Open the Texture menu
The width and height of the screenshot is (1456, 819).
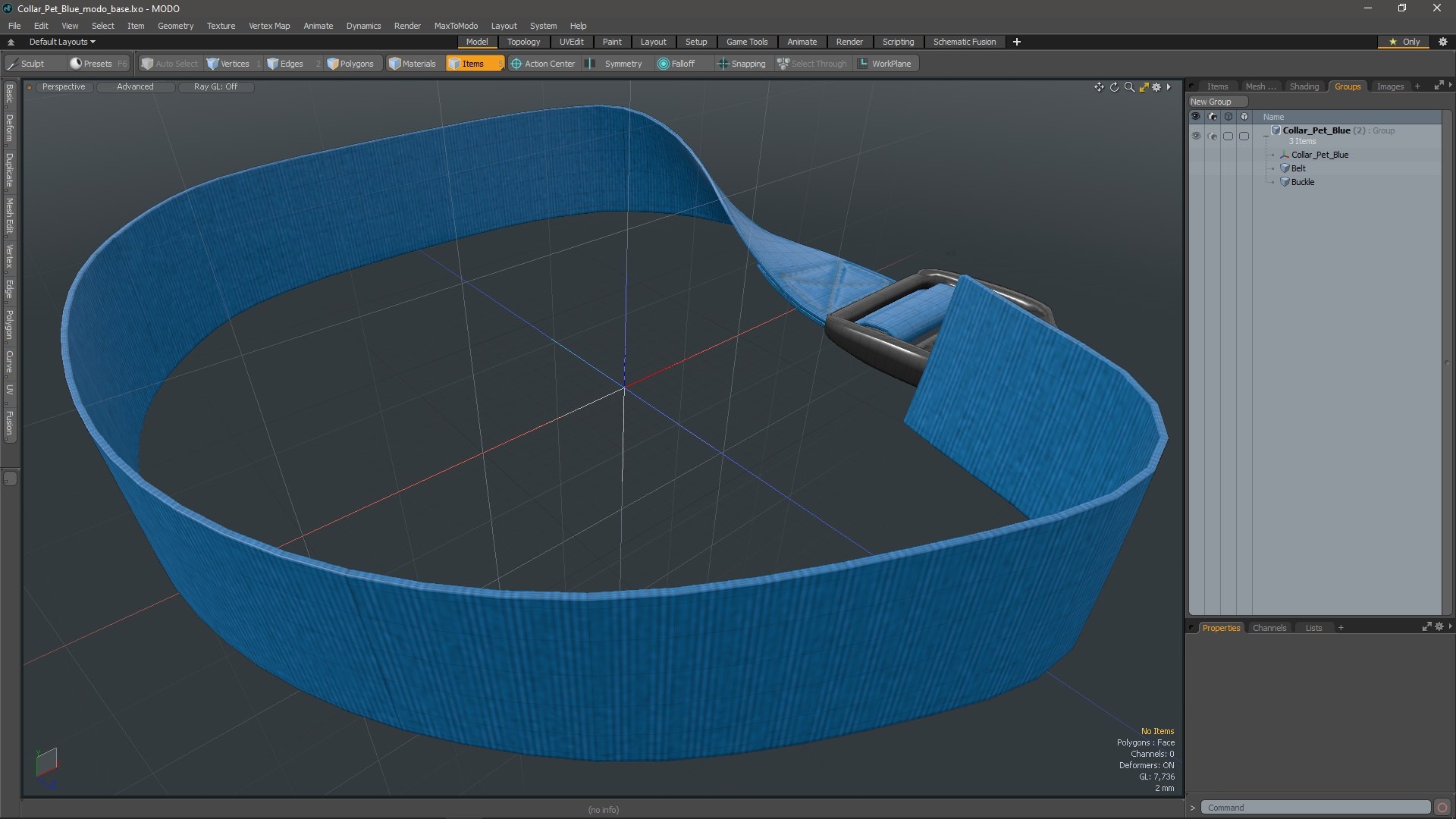pos(221,26)
